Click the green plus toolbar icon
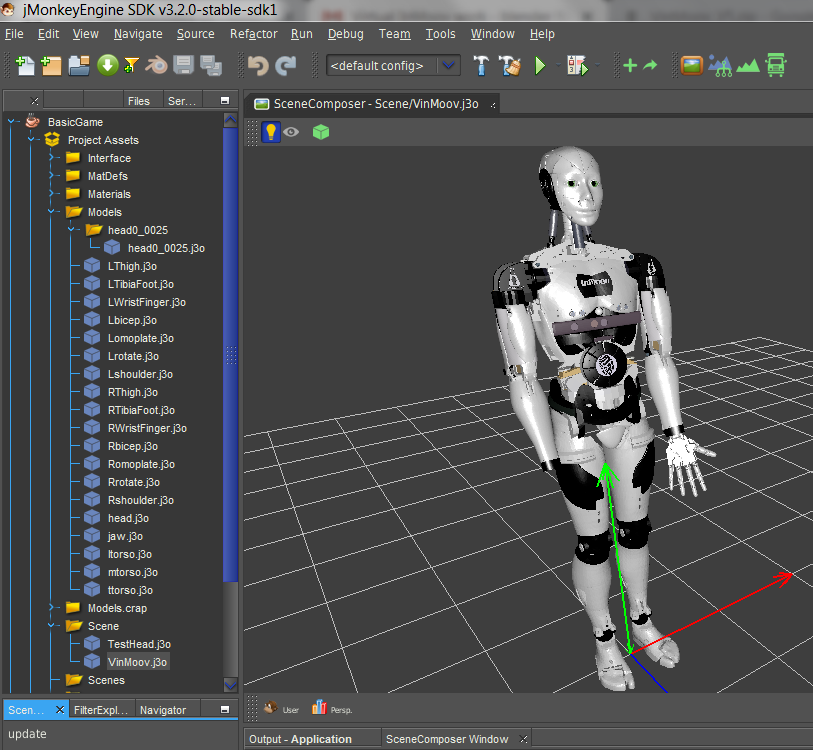813x750 pixels. click(630, 65)
